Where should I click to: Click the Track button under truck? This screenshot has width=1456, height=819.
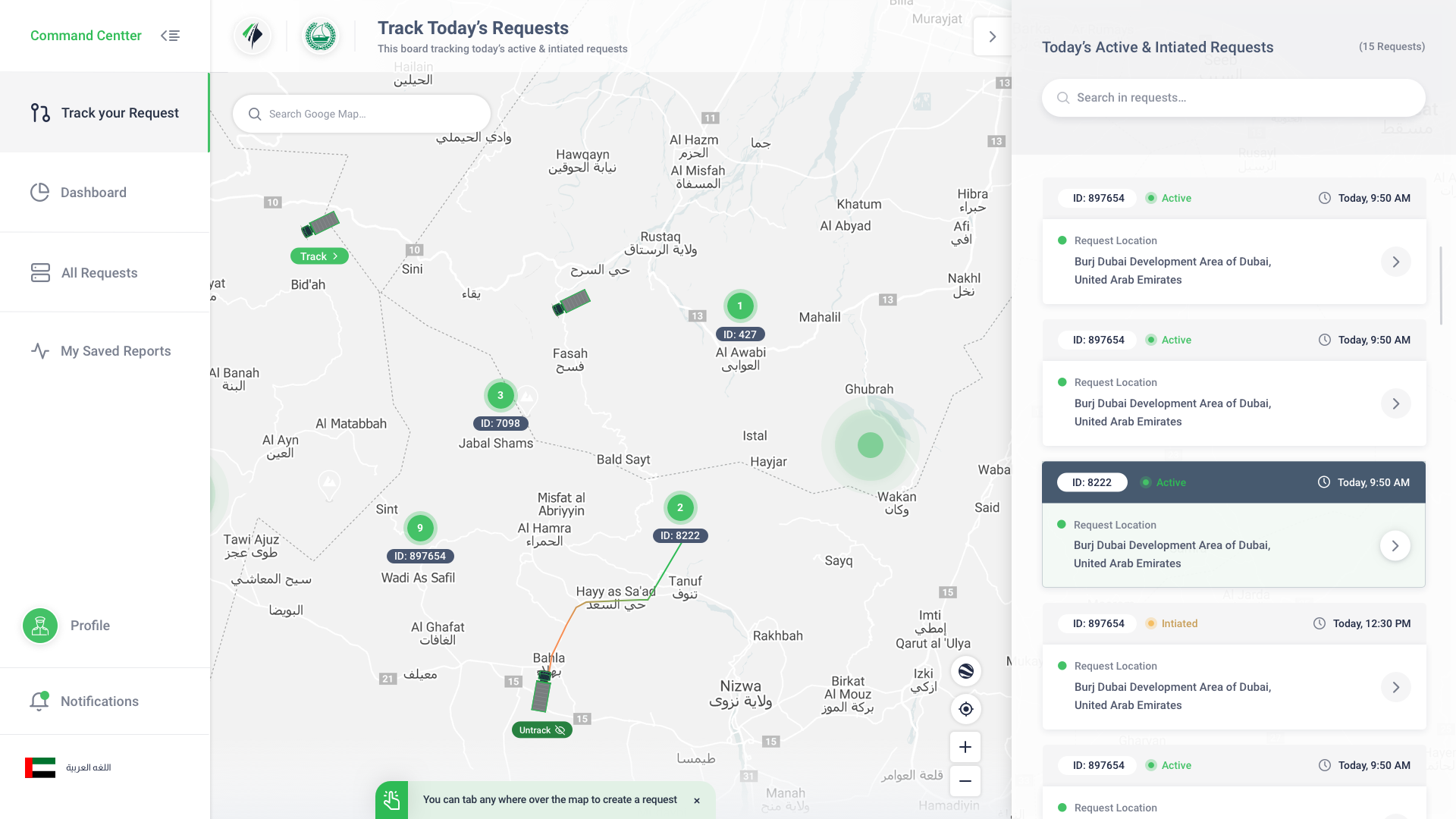pos(319,256)
